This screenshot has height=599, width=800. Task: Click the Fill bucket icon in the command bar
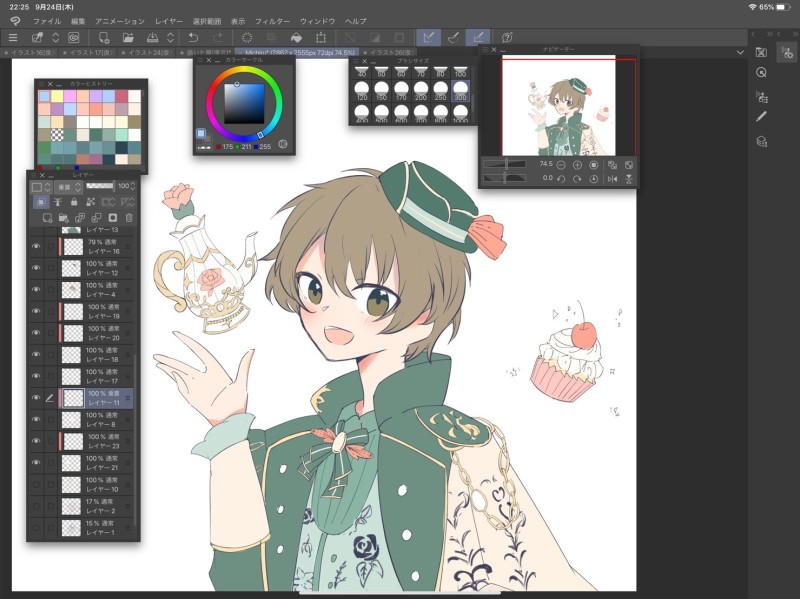click(x=296, y=37)
